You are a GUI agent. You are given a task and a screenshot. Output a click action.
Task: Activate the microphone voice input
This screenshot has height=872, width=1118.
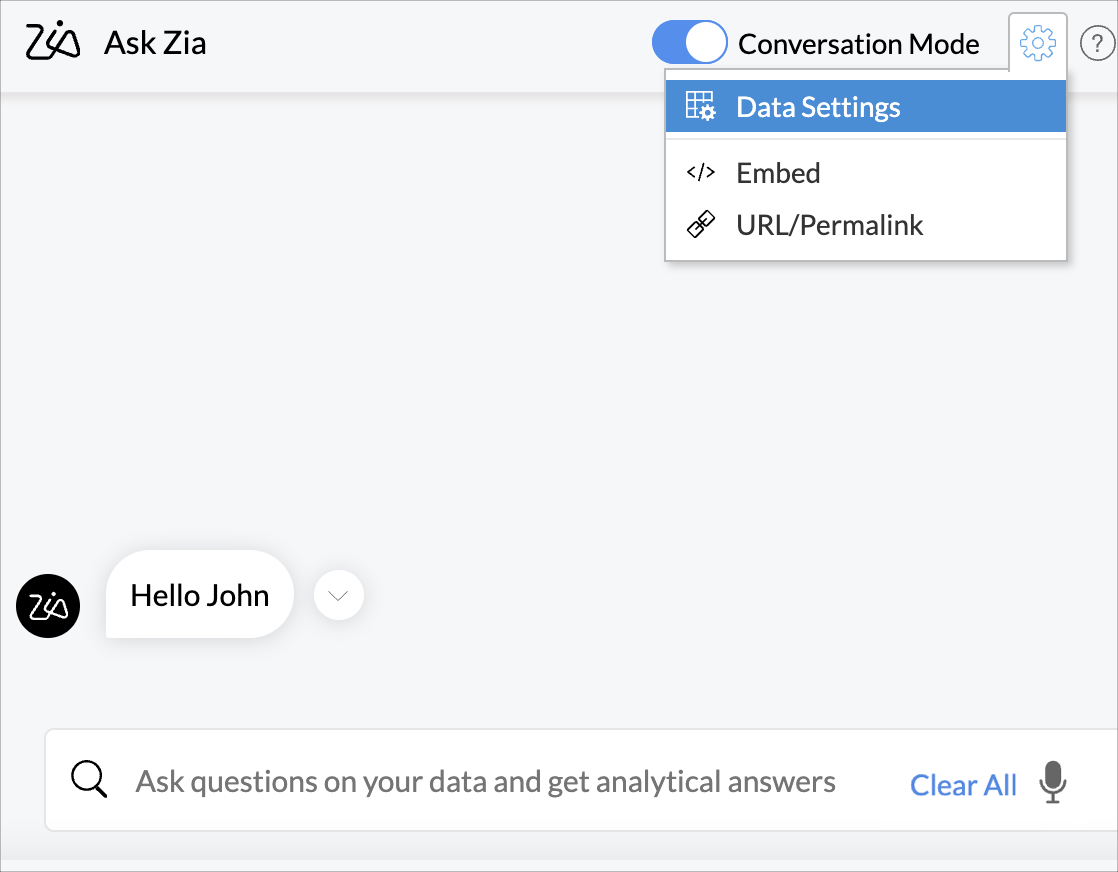[1052, 782]
